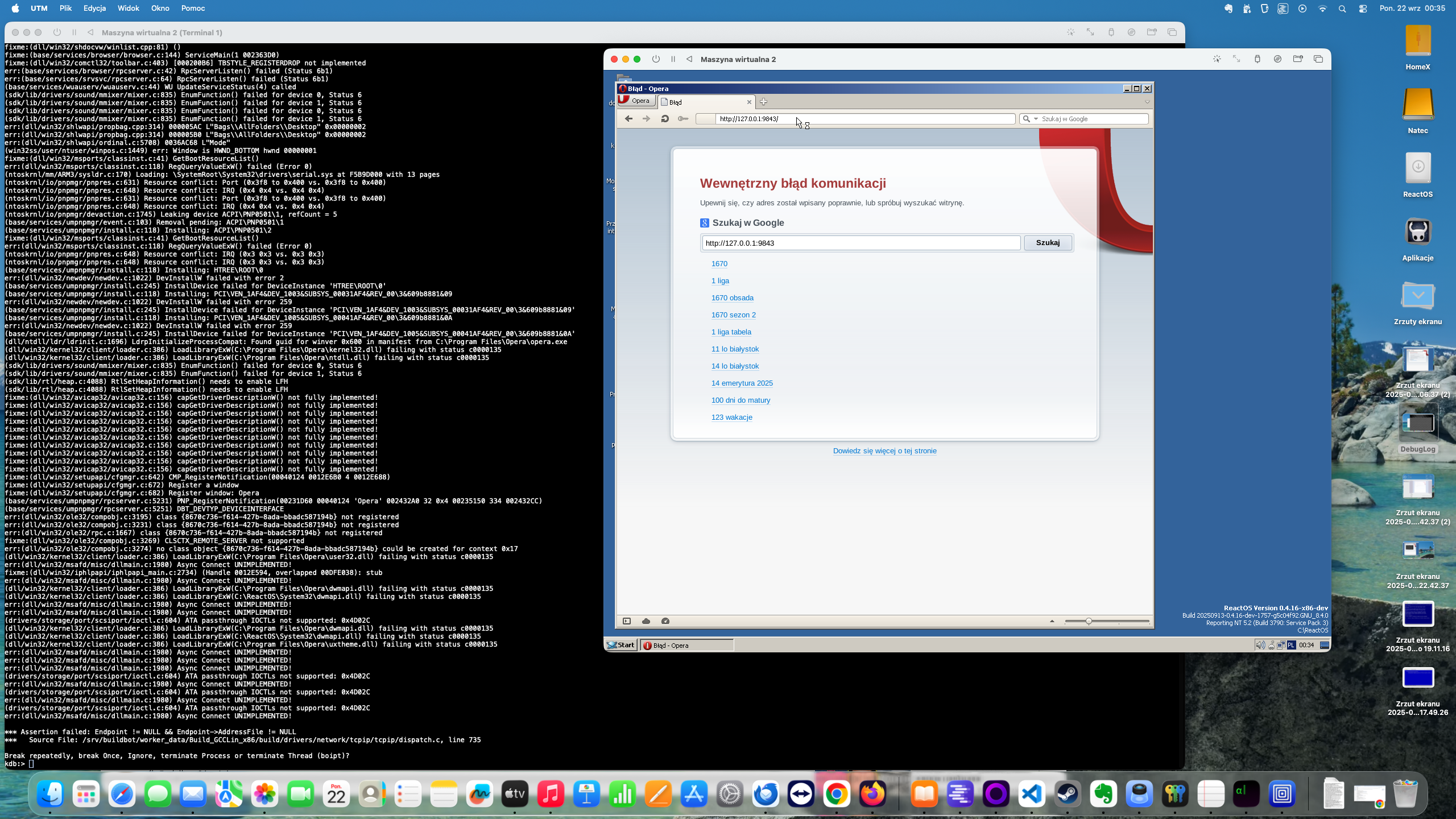
Task: Click the key (password wand) icon
Action: pyautogui.click(x=683, y=119)
